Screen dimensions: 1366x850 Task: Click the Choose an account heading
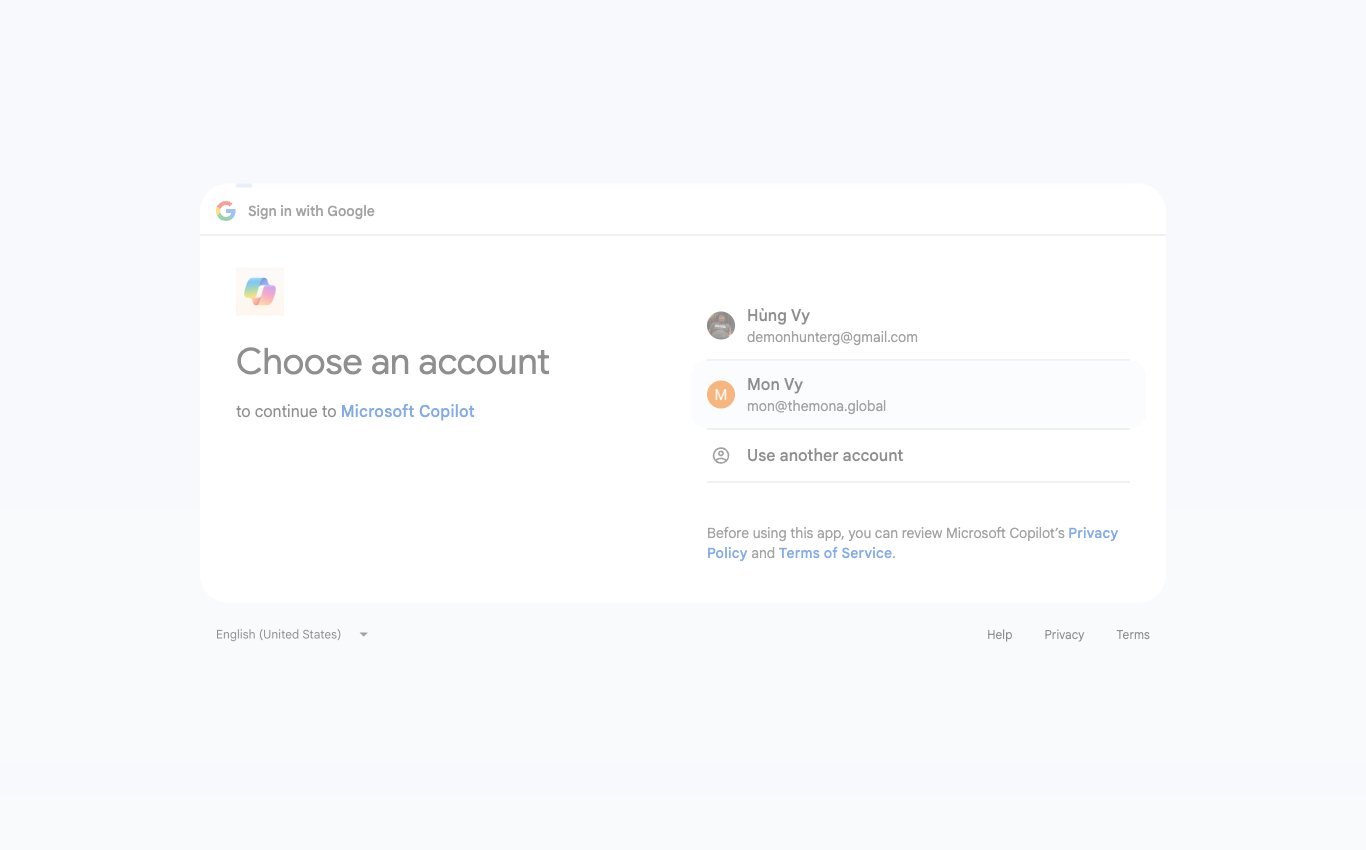(x=393, y=361)
